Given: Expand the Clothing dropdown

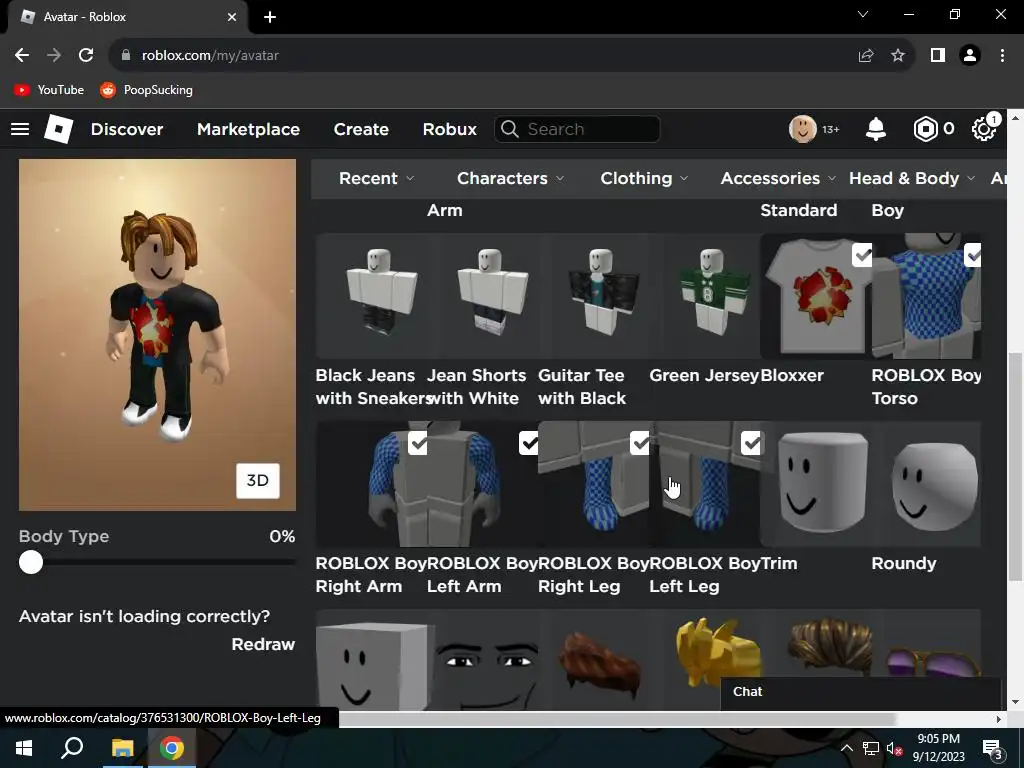Looking at the screenshot, I should tap(644, 178).
